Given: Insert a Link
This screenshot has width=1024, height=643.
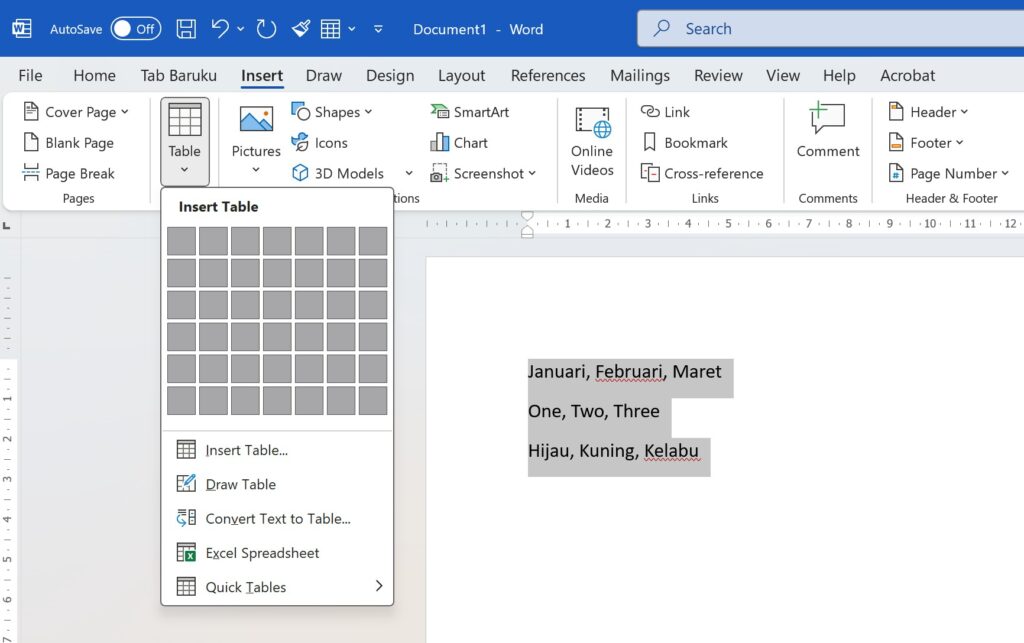Looking at the screenshot, I should [x=666, y=111].
